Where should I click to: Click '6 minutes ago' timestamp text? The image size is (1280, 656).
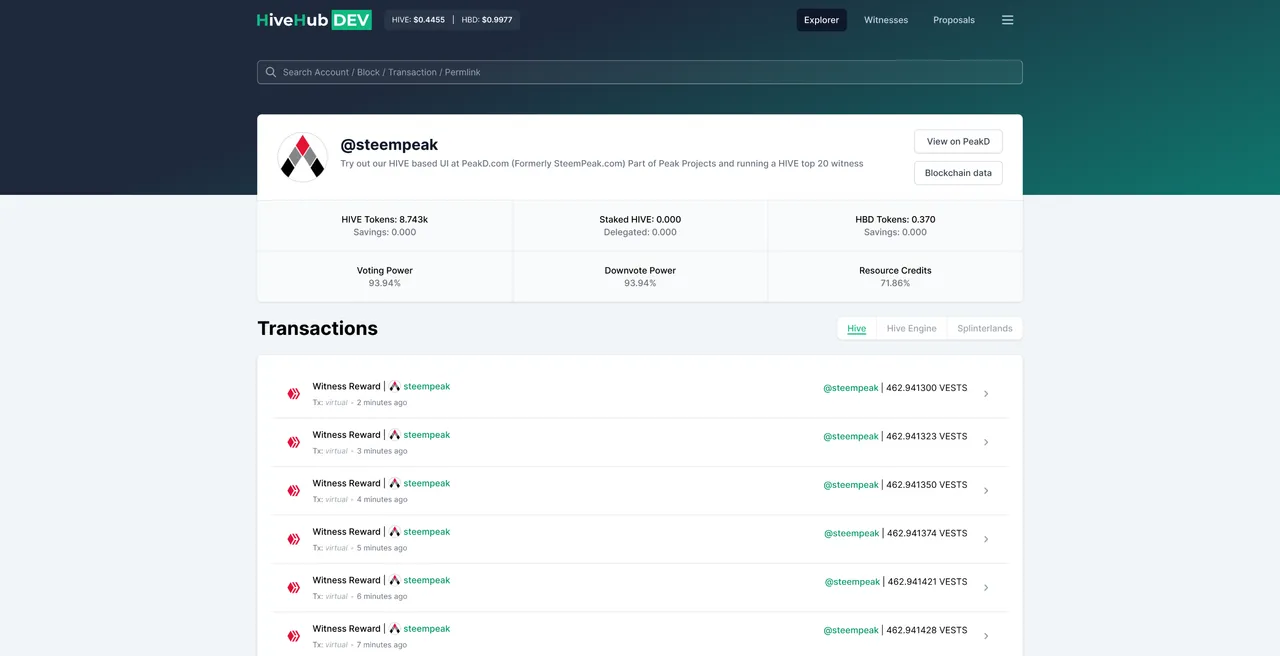[382, 596]
